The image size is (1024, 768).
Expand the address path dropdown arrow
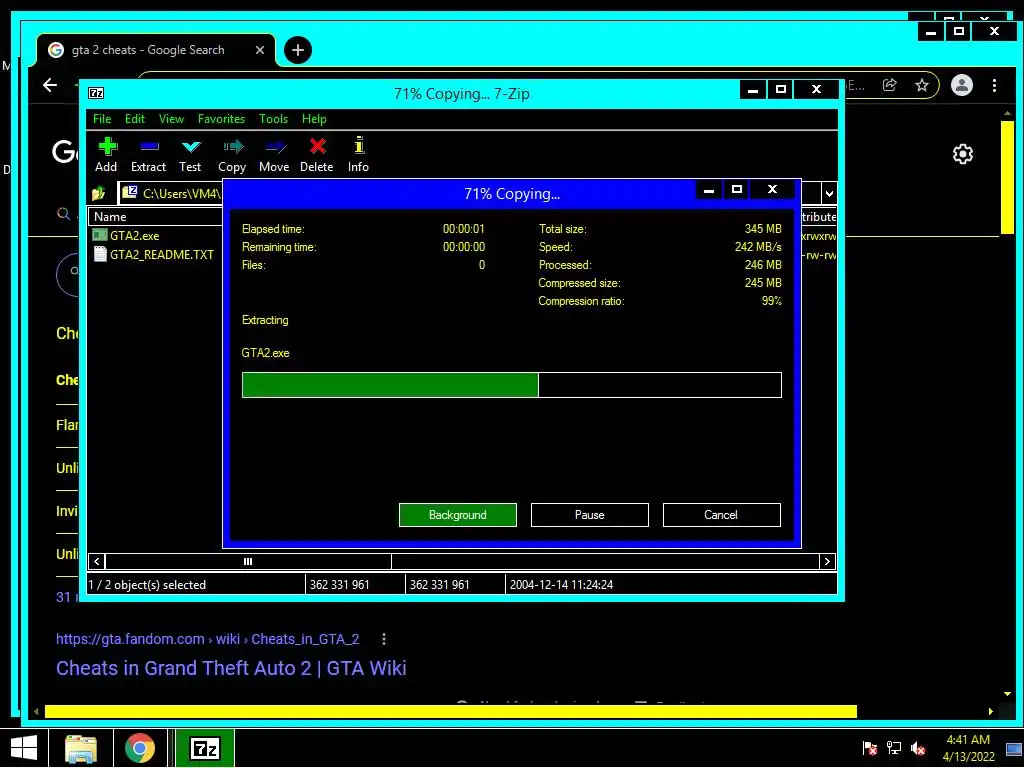829,193
